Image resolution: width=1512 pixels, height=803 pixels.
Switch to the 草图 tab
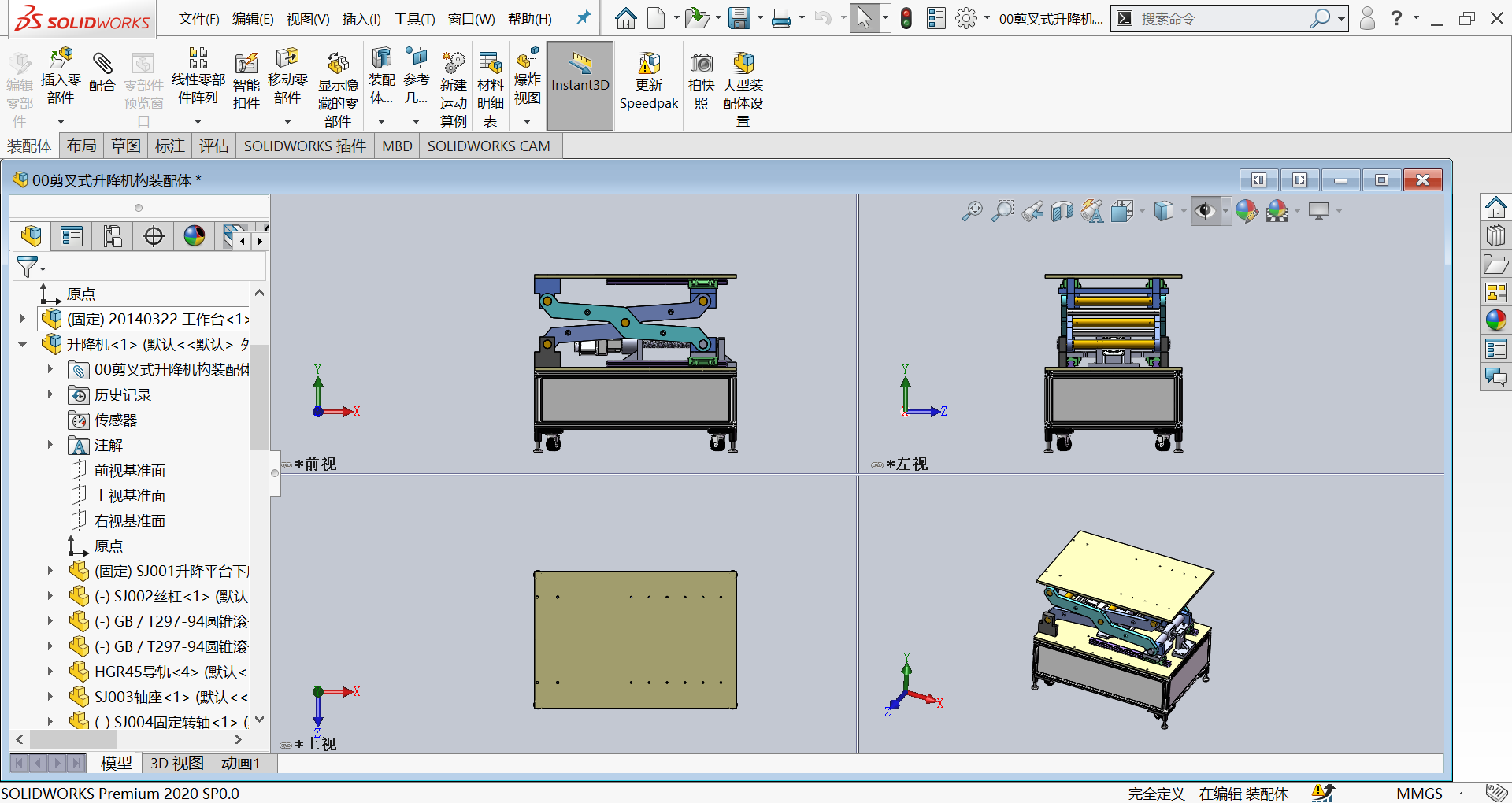tap(126, 146)
